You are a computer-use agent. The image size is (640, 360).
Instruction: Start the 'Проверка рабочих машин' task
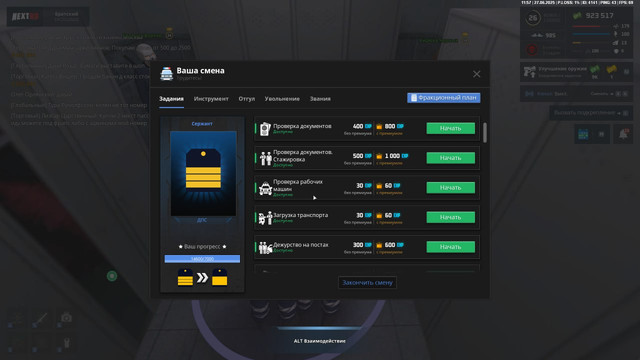tap(451, 187)
